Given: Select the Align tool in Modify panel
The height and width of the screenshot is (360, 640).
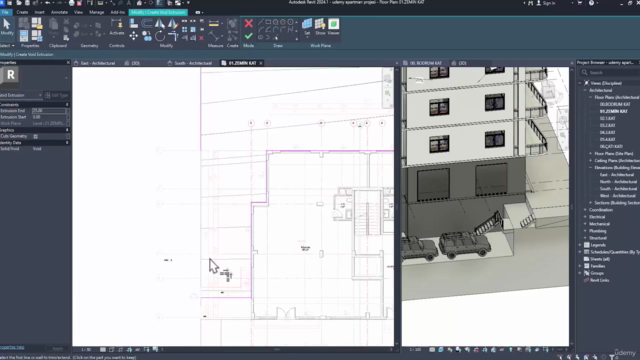Looking at the screenshot, I should (133, 24).
